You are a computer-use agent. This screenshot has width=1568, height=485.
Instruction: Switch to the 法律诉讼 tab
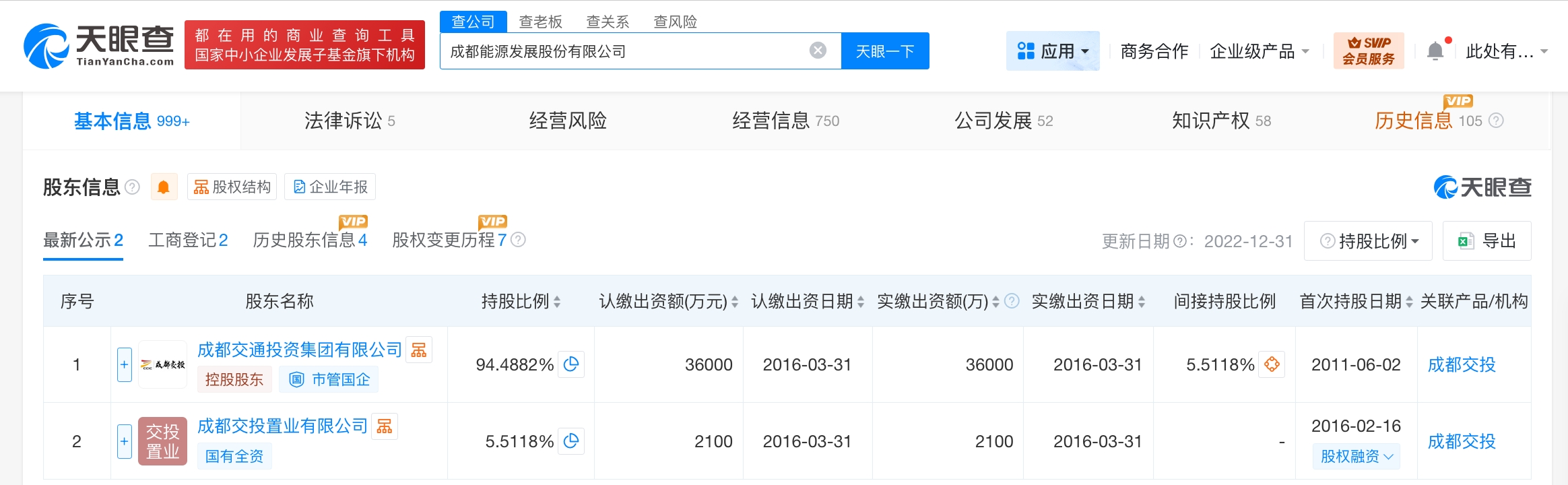click(x=349, y=121)
